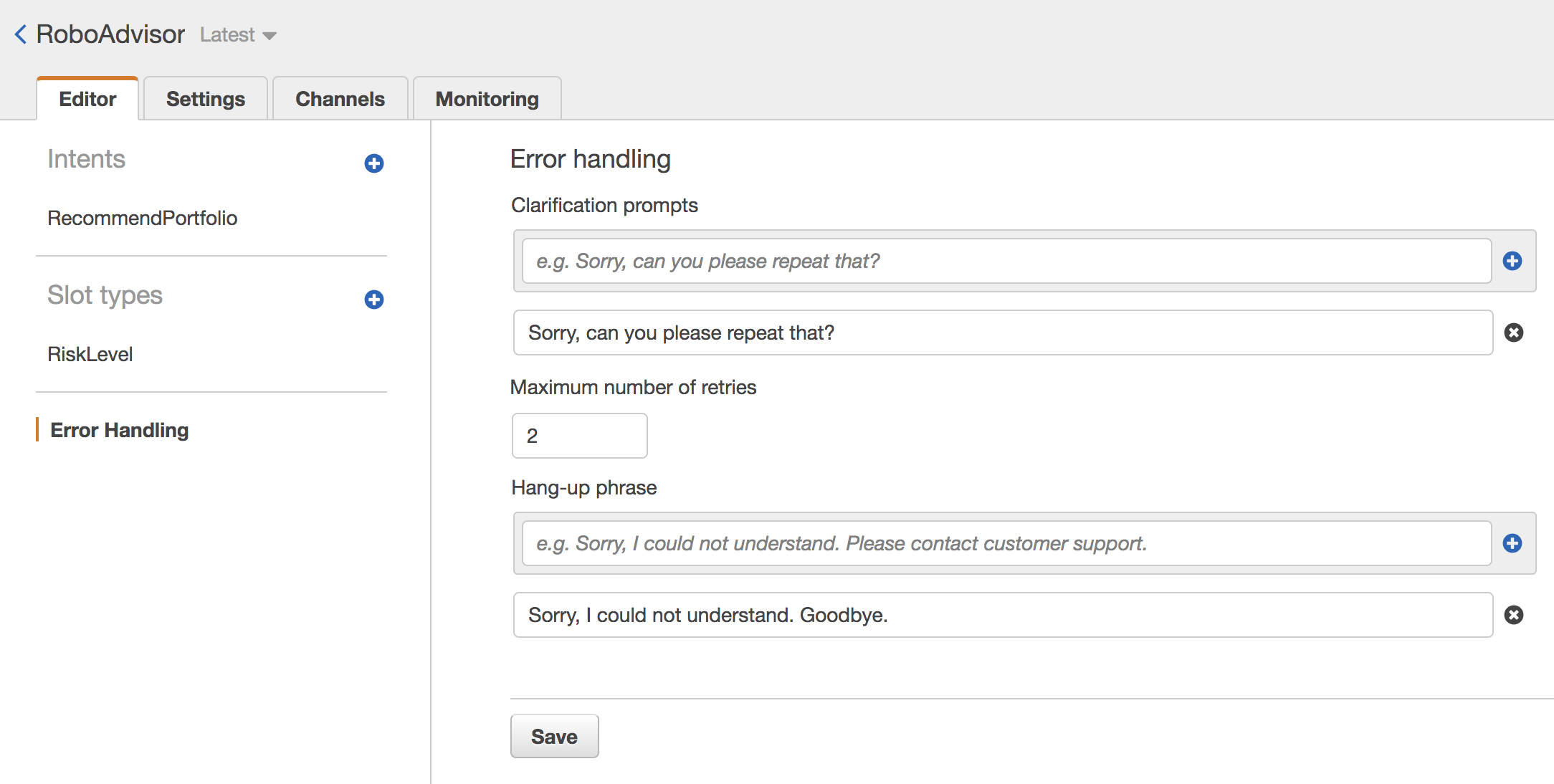Add a new intent with plus icon
1554x784 pixels.
tap(373, 163)
